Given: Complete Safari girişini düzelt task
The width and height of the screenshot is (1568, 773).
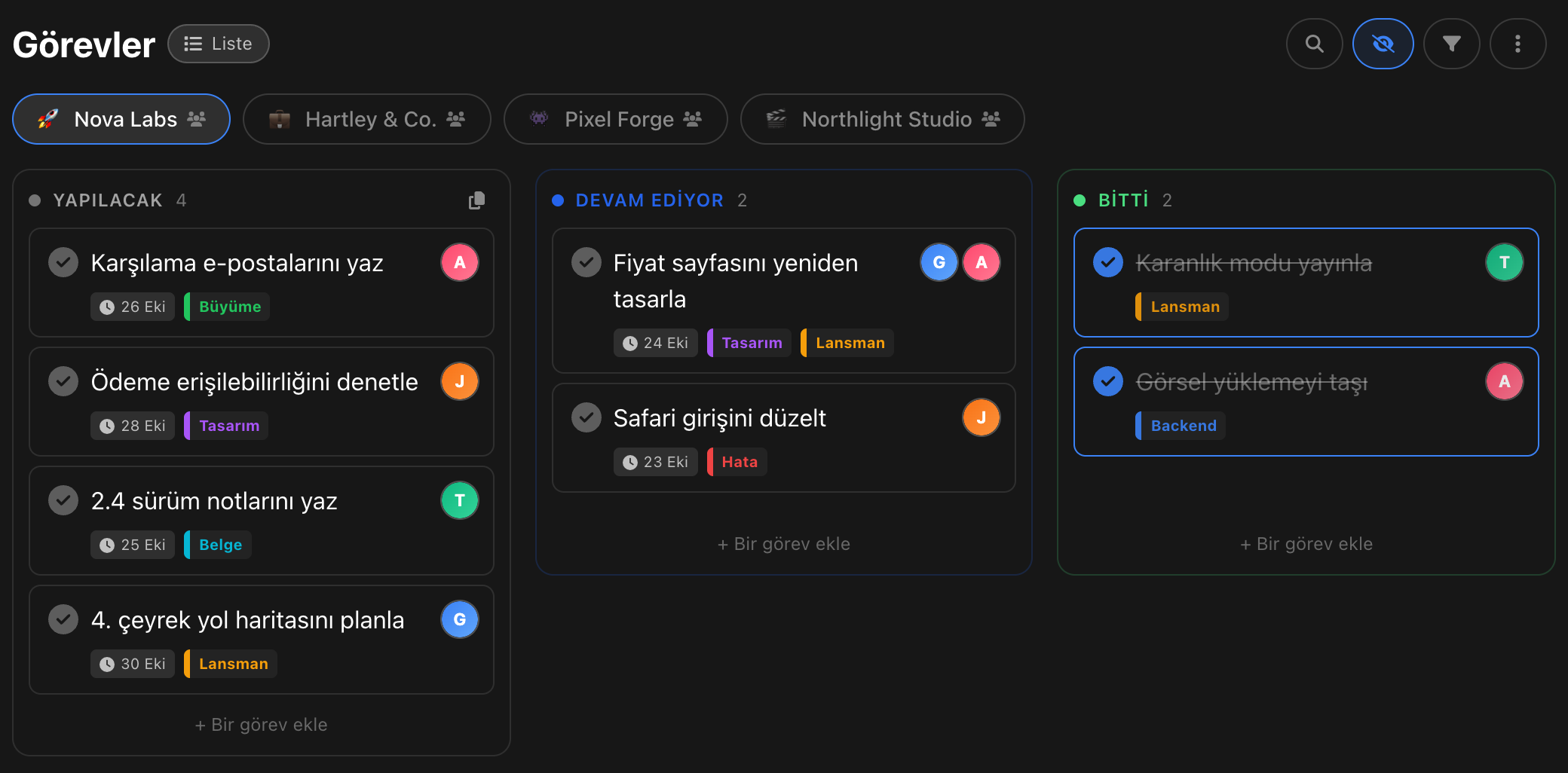Looking at the screenshot, I should (586, 417).
